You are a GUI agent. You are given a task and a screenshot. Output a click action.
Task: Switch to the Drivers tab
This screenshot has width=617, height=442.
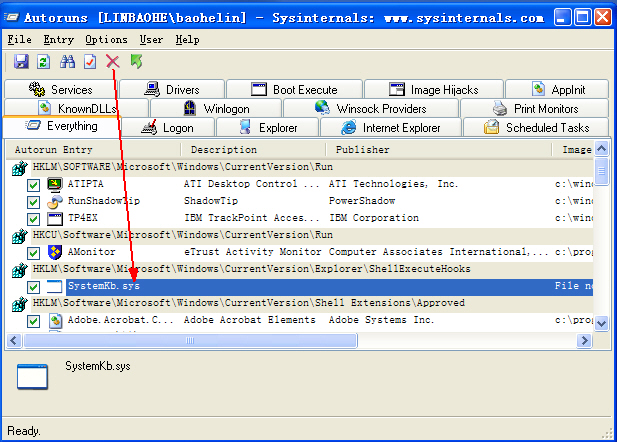tap(172, 89)
